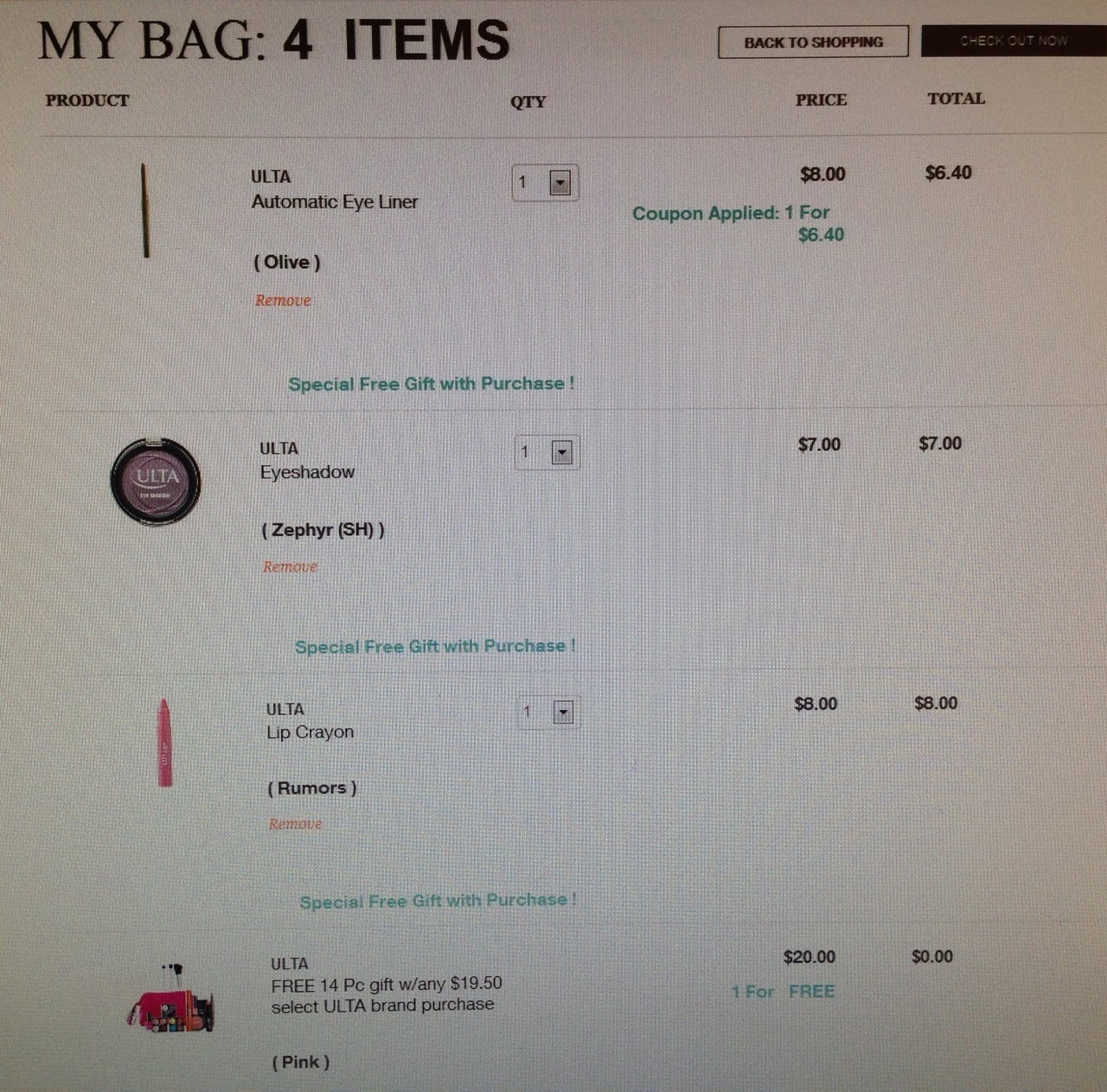Open the Automatic Eye Liner product name
The height and width of the screenshot is (1092, 1107).
pyautogui.click(x=335, y=202)
